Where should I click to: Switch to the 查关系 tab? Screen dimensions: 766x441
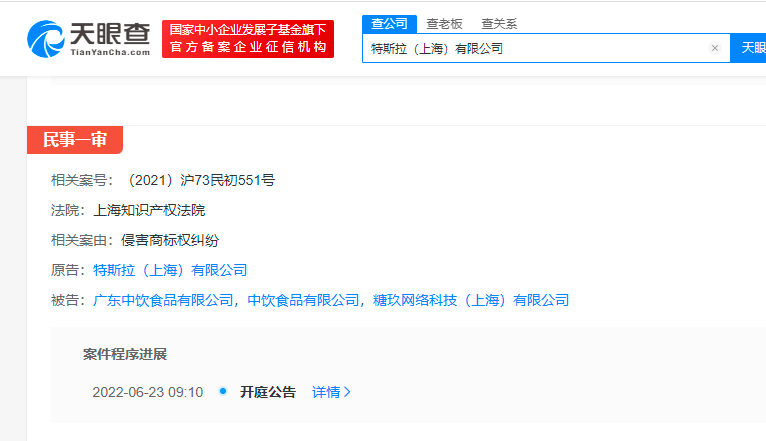pos(499,24)
